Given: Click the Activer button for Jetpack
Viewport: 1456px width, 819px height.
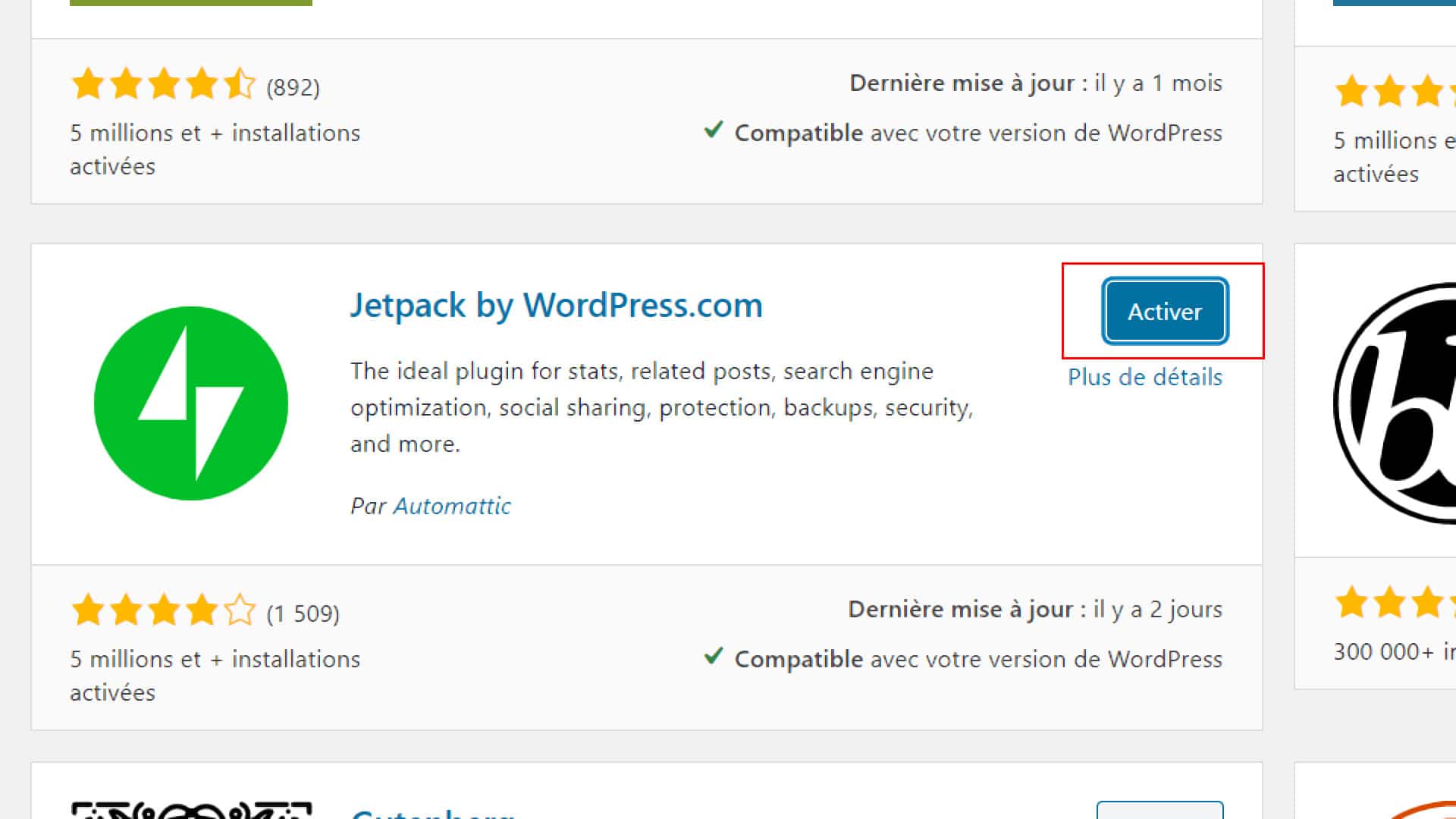Looking at the screenshot, I should (x=1165, y=312).
